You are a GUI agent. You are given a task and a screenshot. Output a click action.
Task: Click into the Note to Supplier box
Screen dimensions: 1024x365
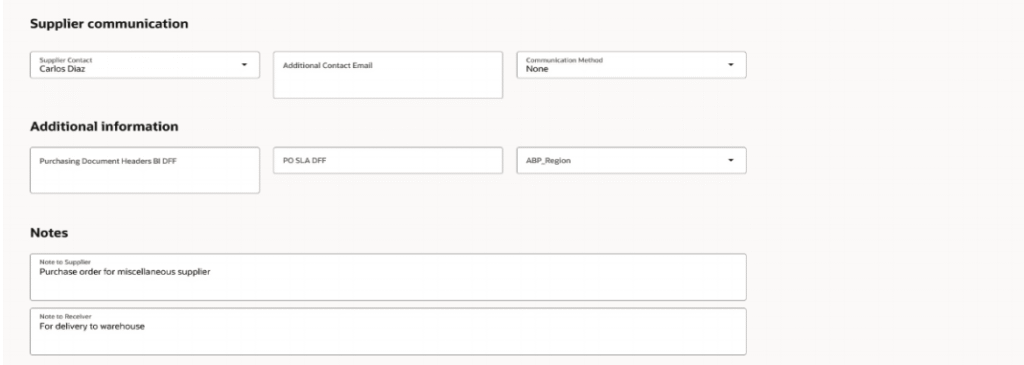point(388,277)
